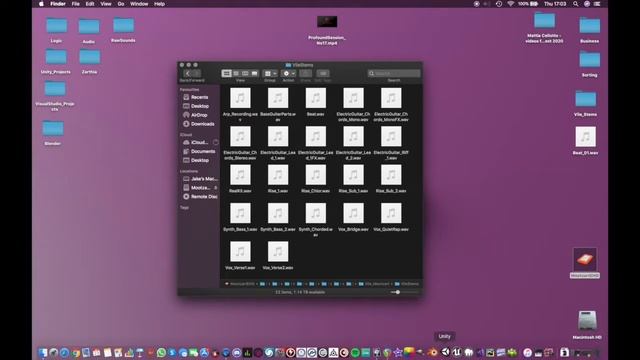This screenshot has height=360, width=640.
Task: Click the Edit Tags toolbar button
Action: [x=323, y=73]
